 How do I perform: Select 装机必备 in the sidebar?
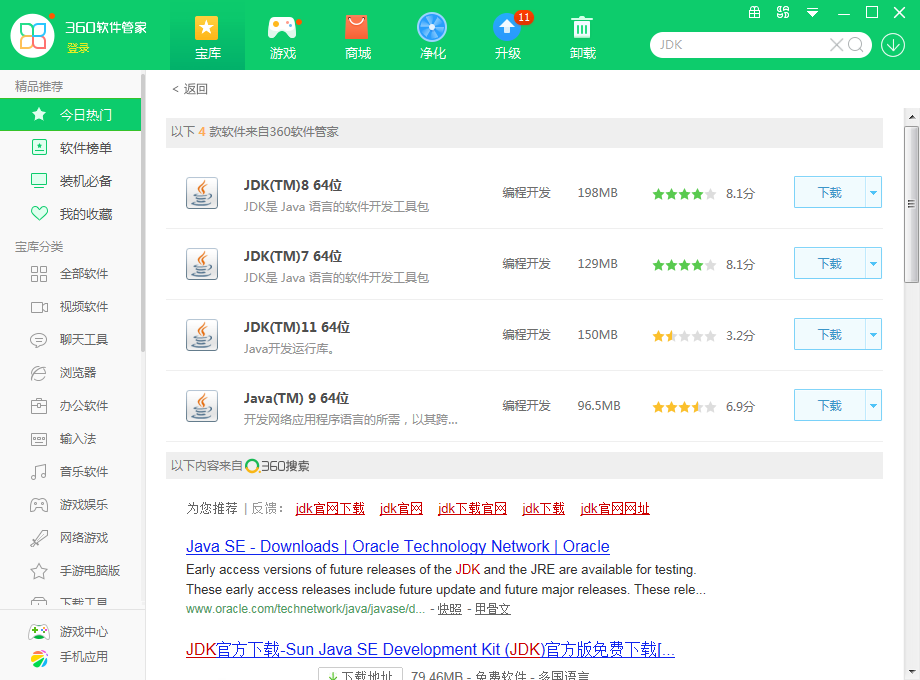85,181
